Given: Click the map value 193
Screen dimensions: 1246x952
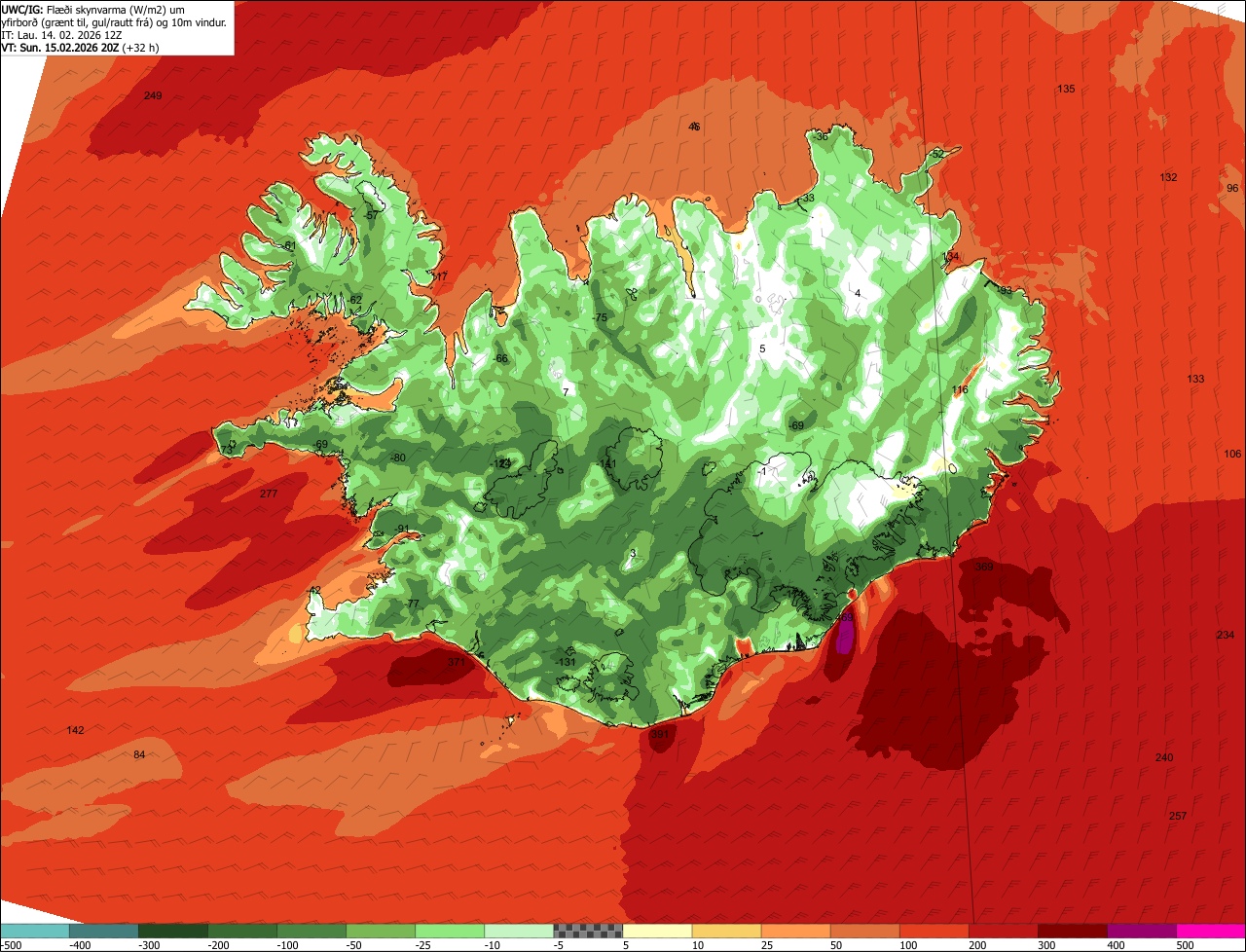Looking at the screenshot, I should point(1004,290).
